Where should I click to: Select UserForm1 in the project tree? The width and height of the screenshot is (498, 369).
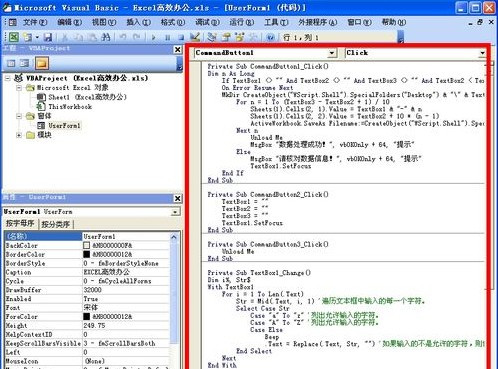[64, 126]
